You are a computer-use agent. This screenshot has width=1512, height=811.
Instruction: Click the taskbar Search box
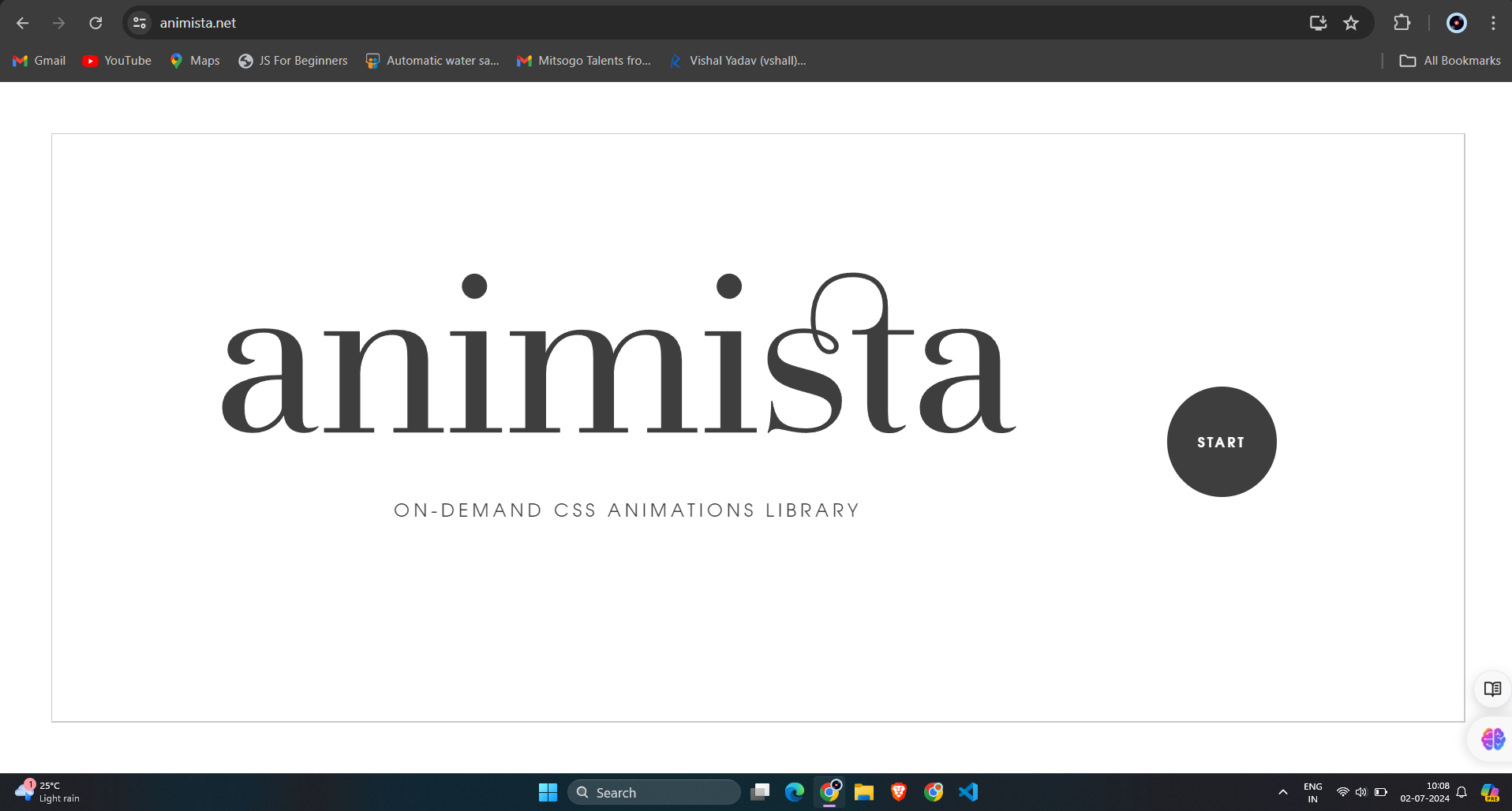pyautogui.click(x=653, y=792)
